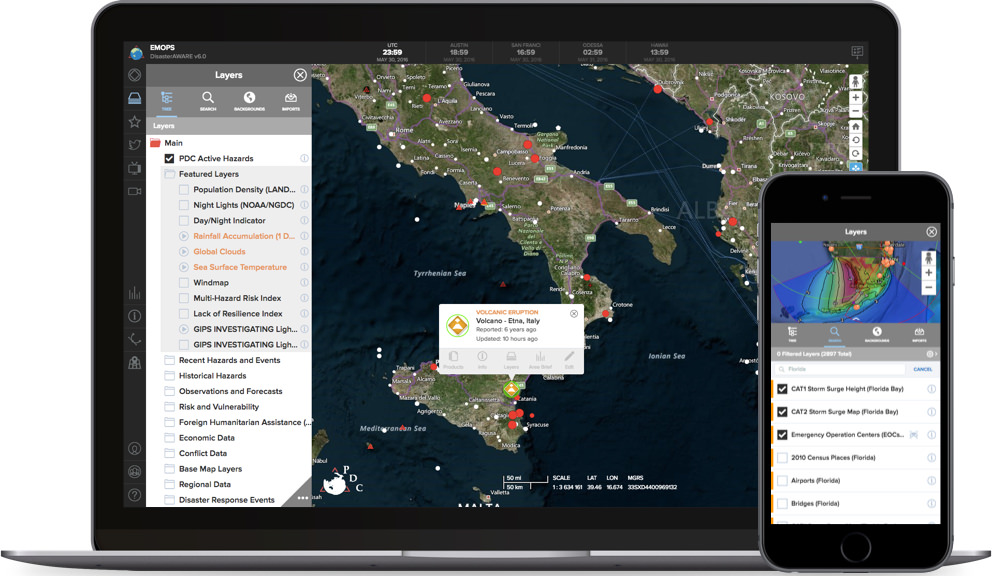Toggle play icon for Sea Surface Temperature
The height and width of the screenshot is (576, 992).
(x=183, y=267)
